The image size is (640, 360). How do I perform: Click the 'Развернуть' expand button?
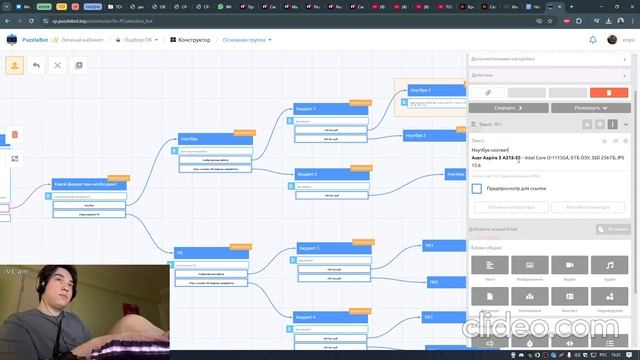[591, 108]
